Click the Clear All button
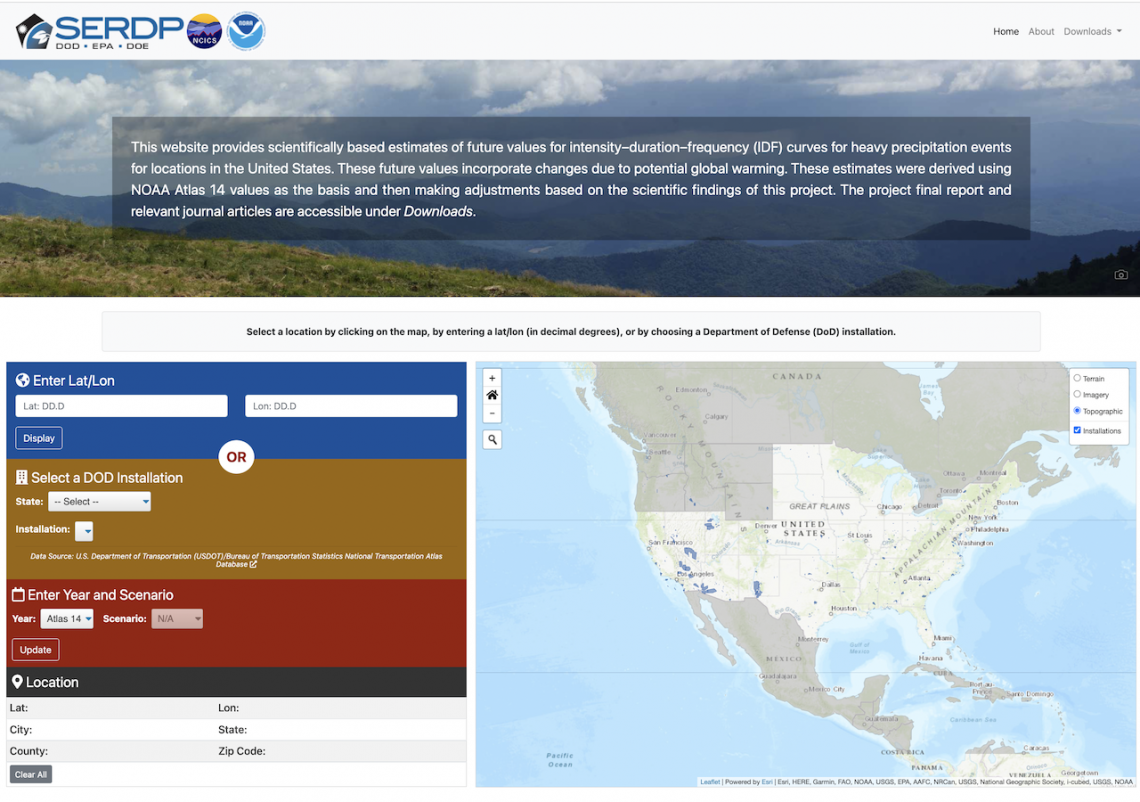1140x802 pixels. [31, 774]
